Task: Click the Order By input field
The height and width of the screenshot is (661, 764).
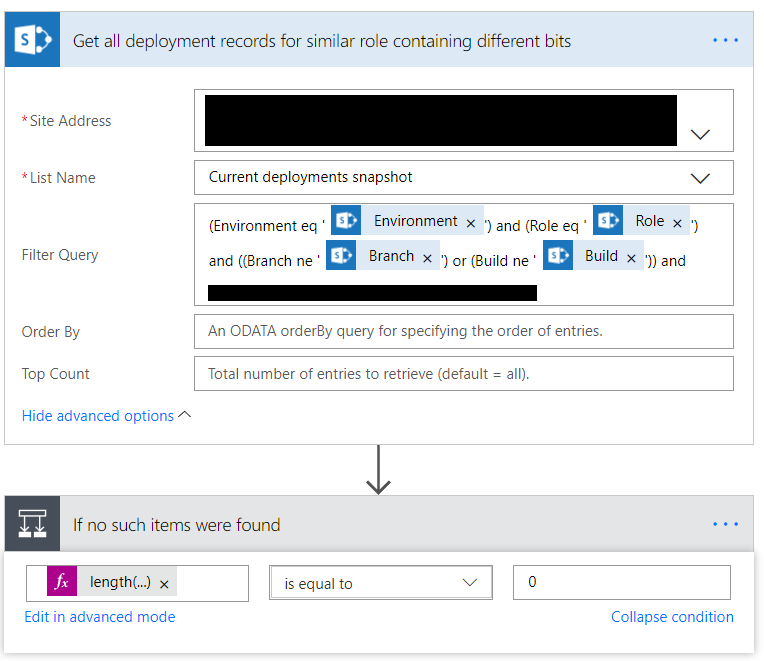Action: click(463, 331)
